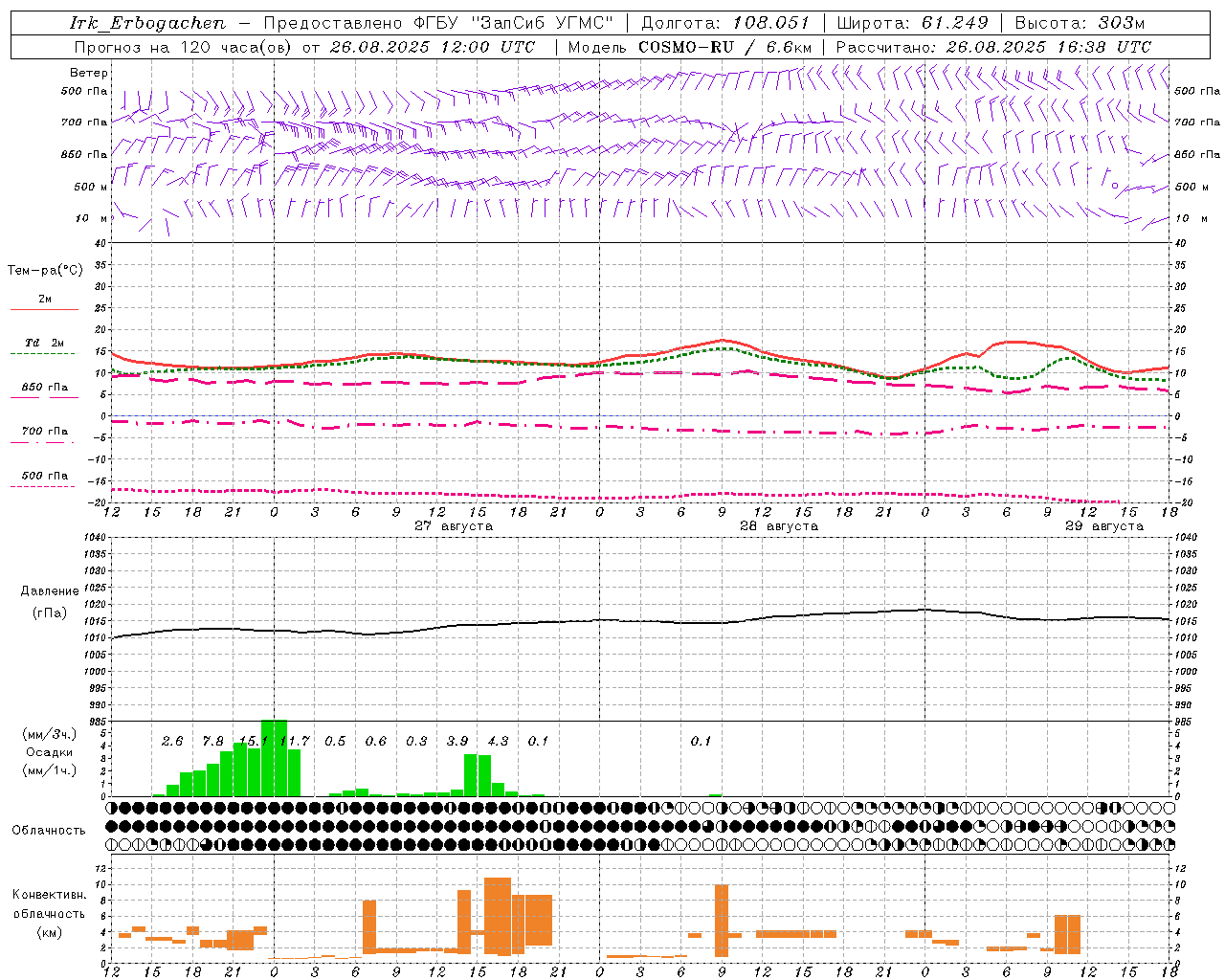Select the forecast start "26.08.2025 12:00 UTC"
The image size is (1225, 980).
(x=433, y=47)
